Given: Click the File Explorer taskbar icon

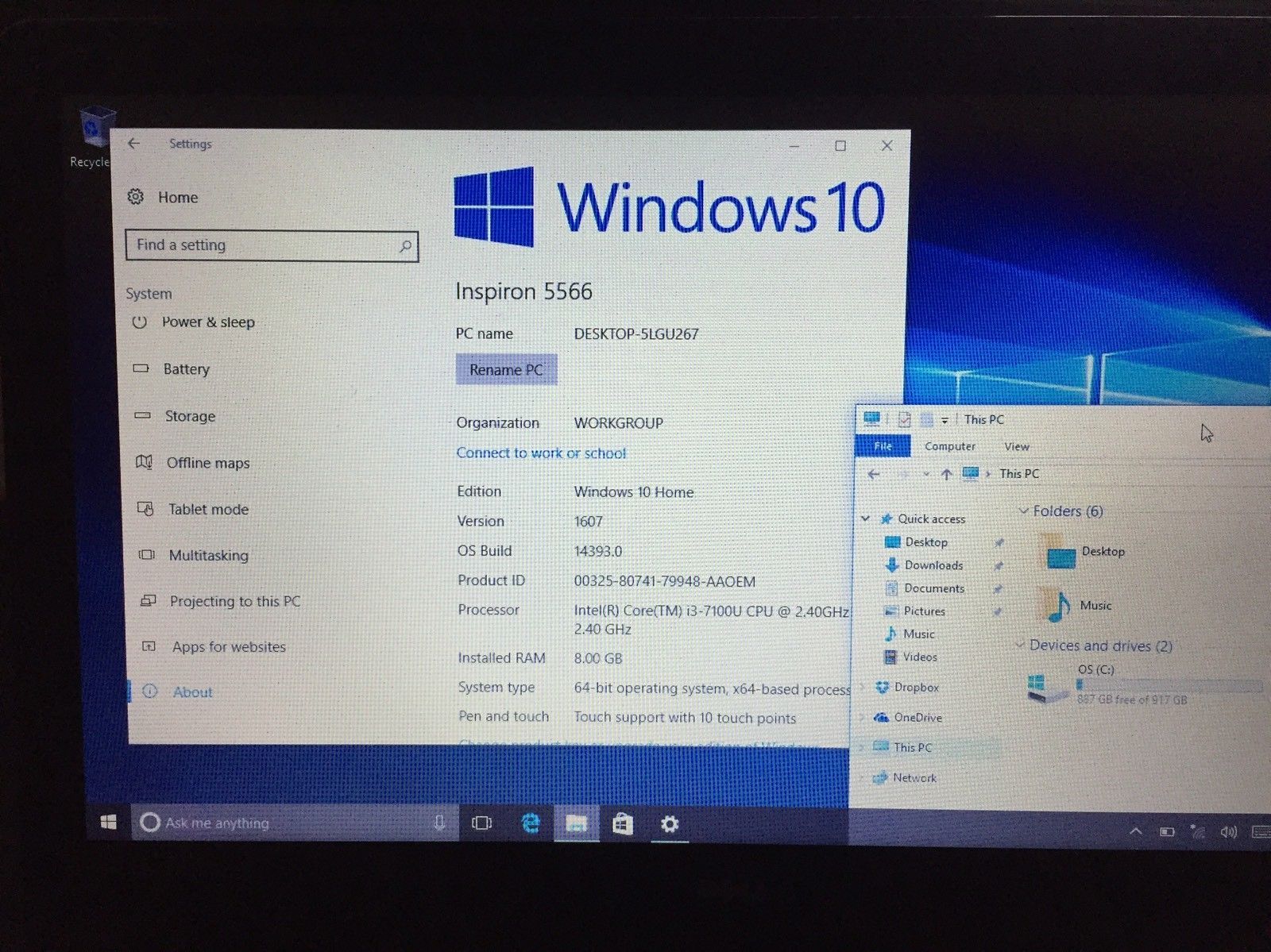Looking at the screenshot, I should (576, 824).
